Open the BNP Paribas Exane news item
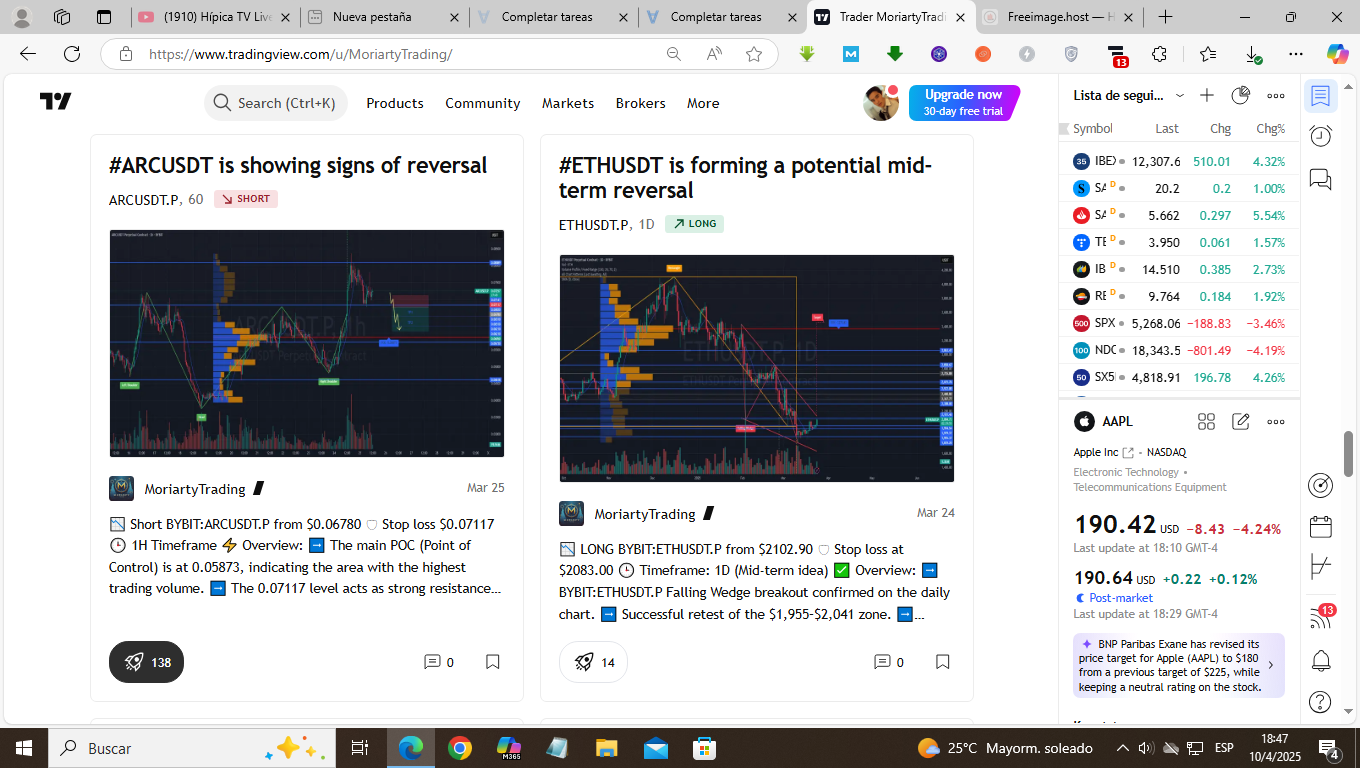Viewport: 1360px width, 768px height. (x=1179, y=665)
